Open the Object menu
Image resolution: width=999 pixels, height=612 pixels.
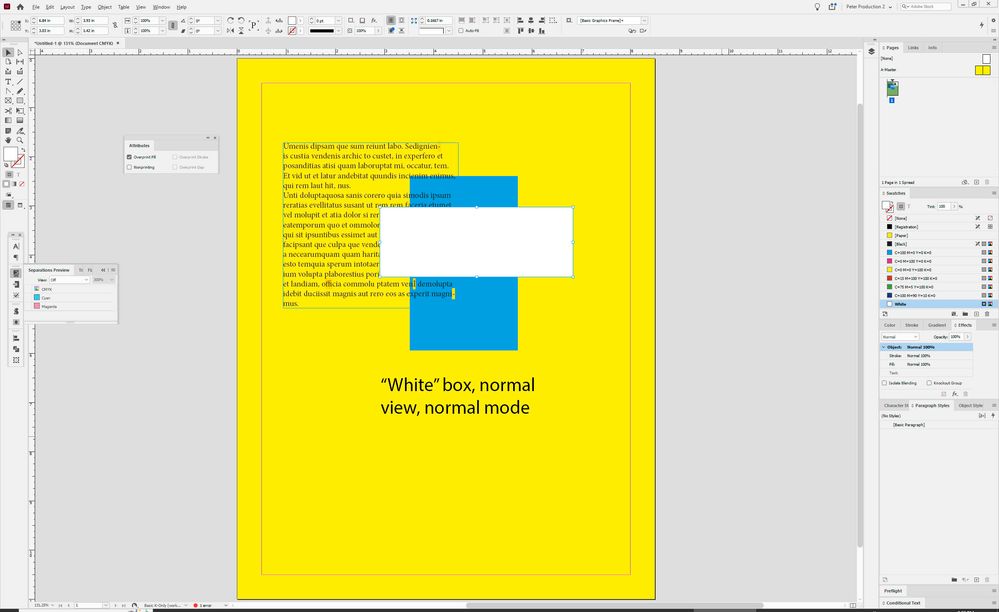(x=104, y=7)
